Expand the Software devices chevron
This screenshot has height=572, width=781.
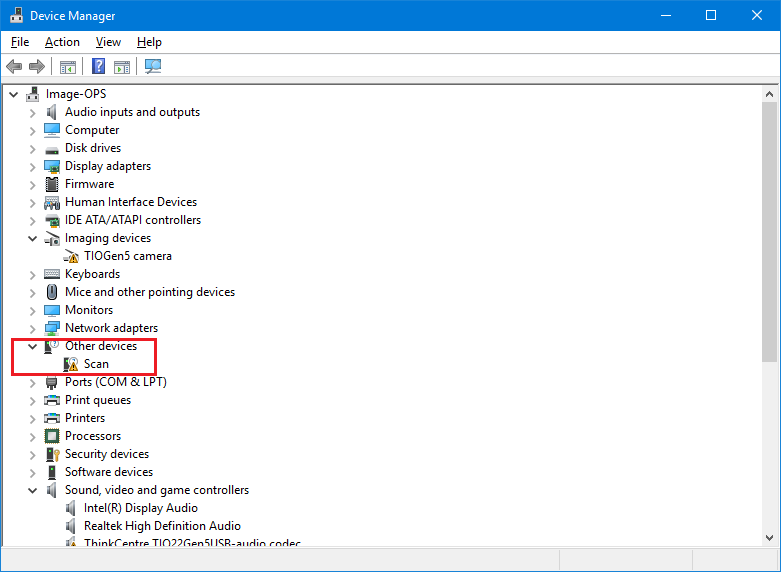pos(32,472)
